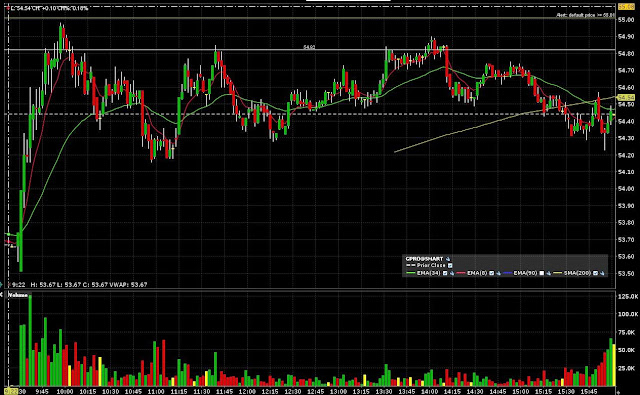Click the 10:00 time axis label

pyautogui.click(x=65, y=391)
